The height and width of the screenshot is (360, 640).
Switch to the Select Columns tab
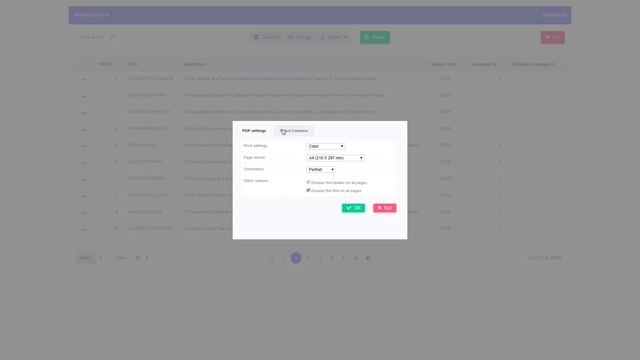[x=294, y=131]
